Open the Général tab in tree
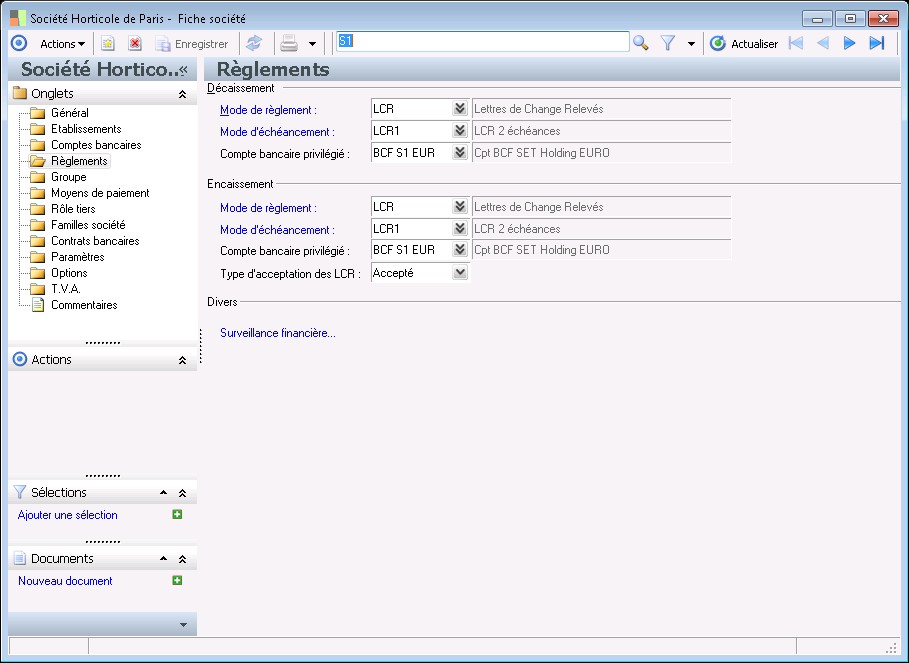This screenshot has height=663, width=909. click(x=70, y=113)
